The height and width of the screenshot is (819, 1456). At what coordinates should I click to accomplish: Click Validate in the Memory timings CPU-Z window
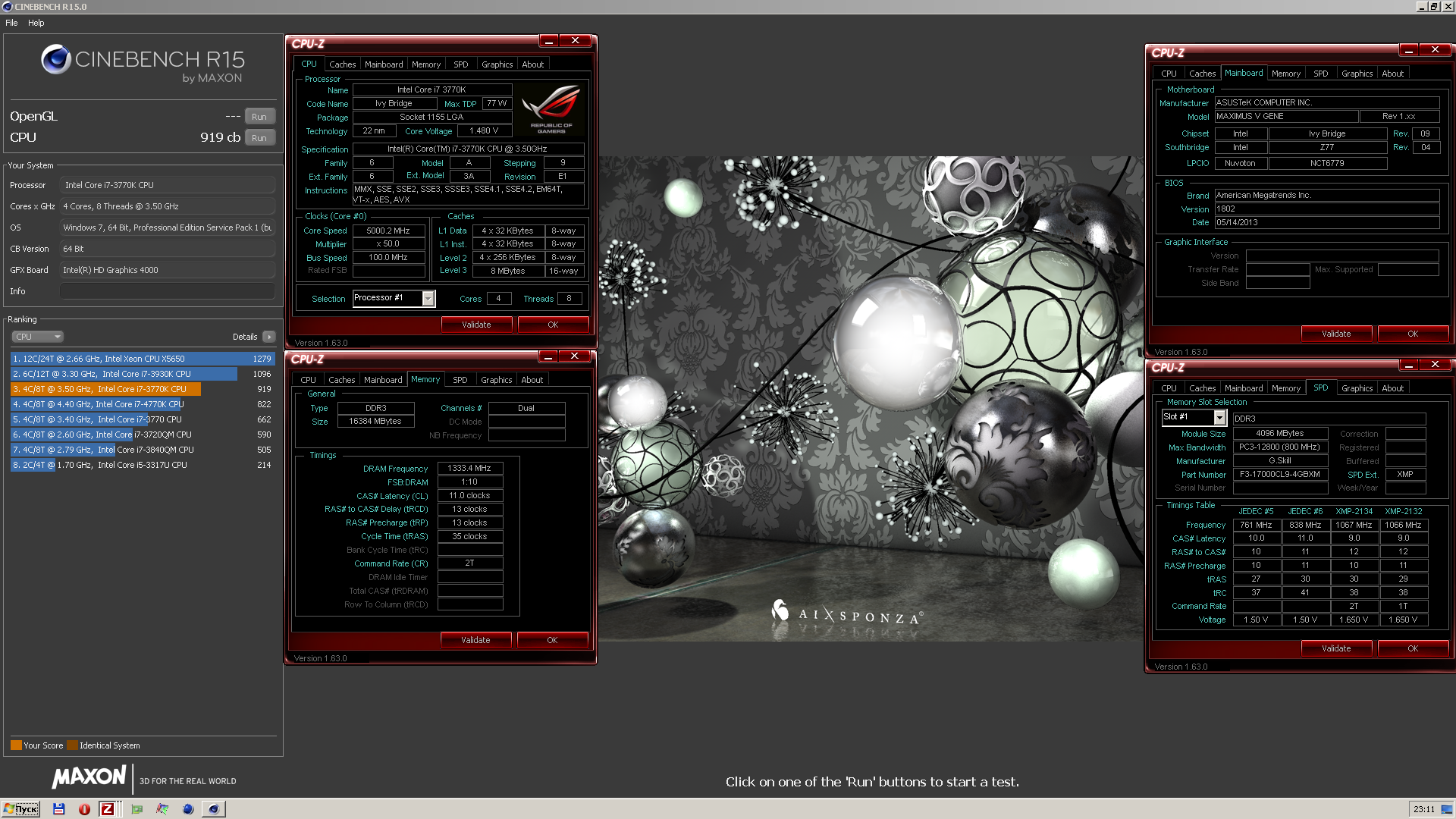click(475, 640)
